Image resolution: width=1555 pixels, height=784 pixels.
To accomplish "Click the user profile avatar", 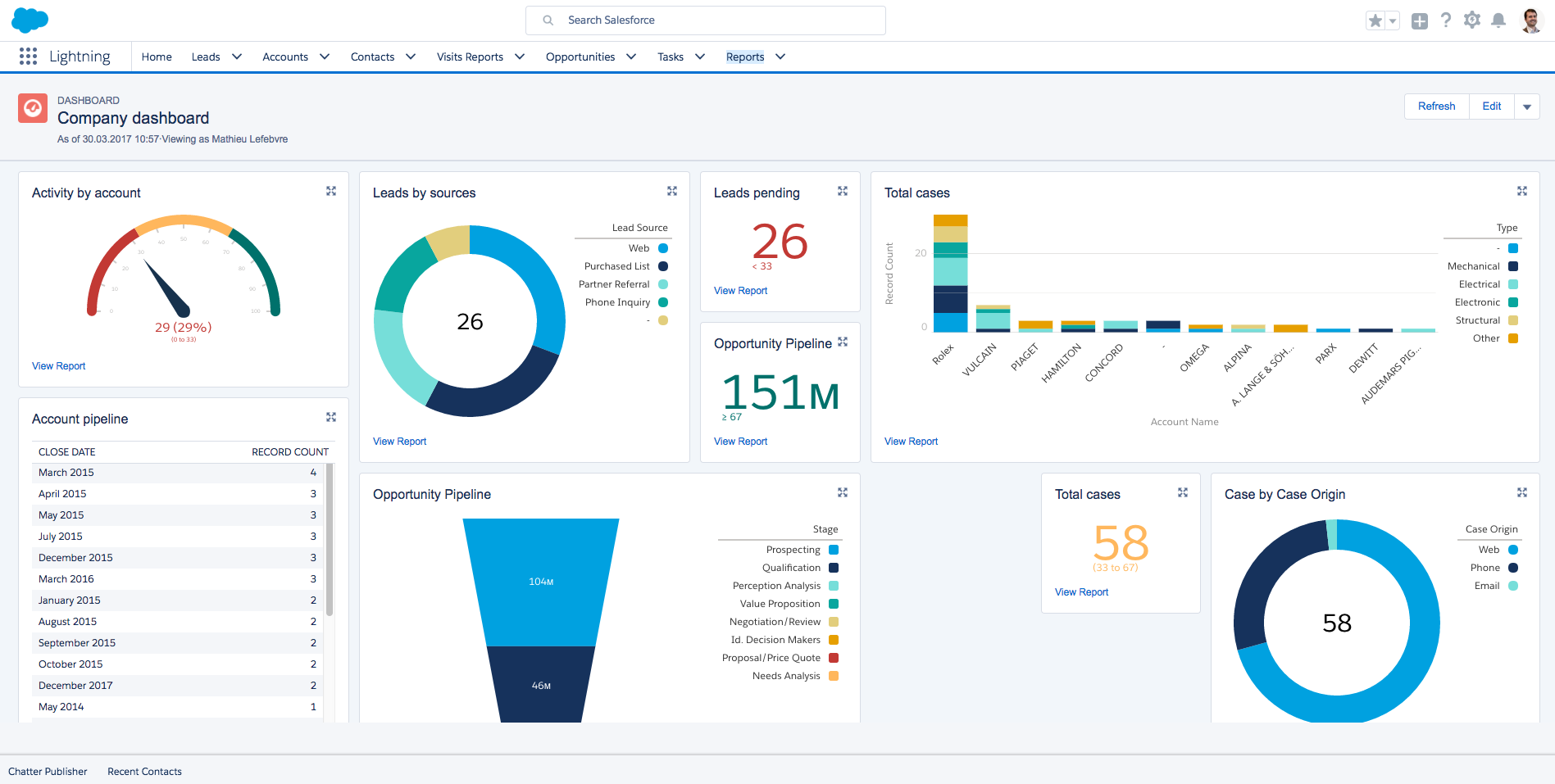I will pyautogui.click(x=1530, y=20).
